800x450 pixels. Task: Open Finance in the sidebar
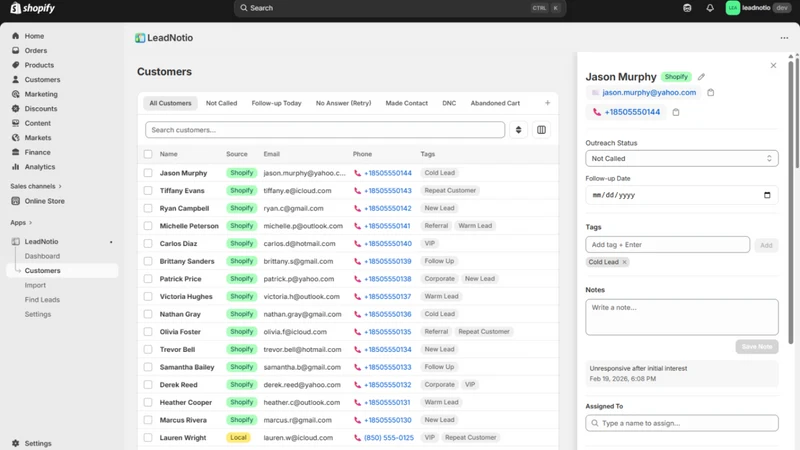tap(37, 152)
